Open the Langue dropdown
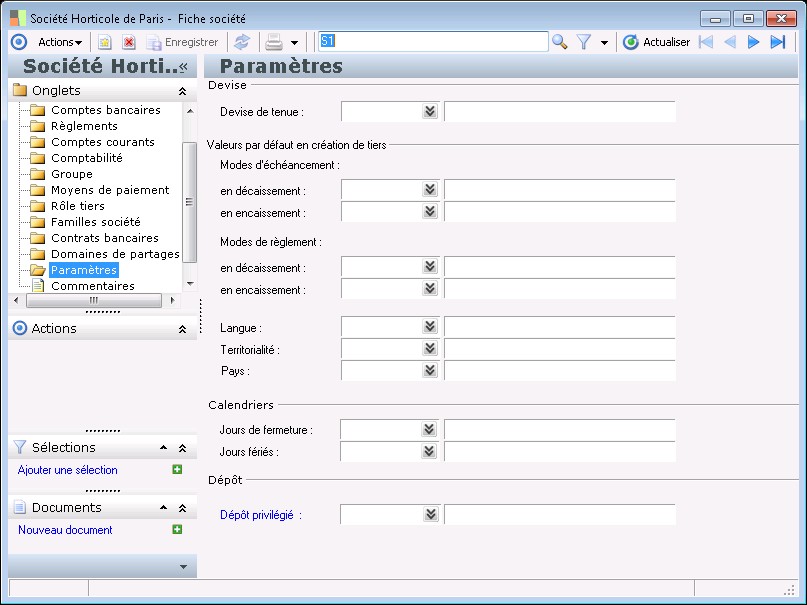This screenshot has height=605, width=807. (x=430, y=326)
